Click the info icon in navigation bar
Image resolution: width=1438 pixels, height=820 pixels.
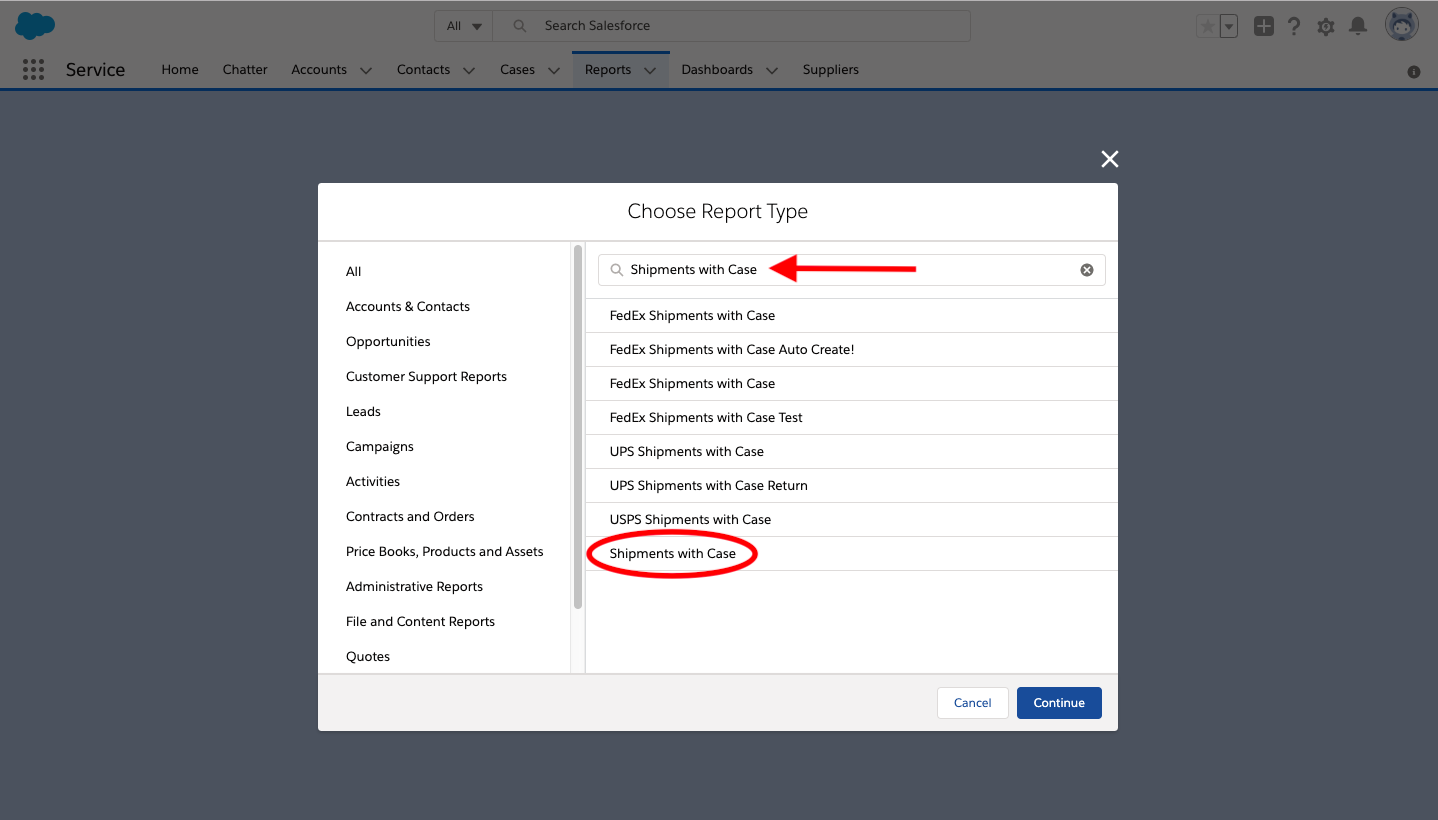[x=1414, y=72]
